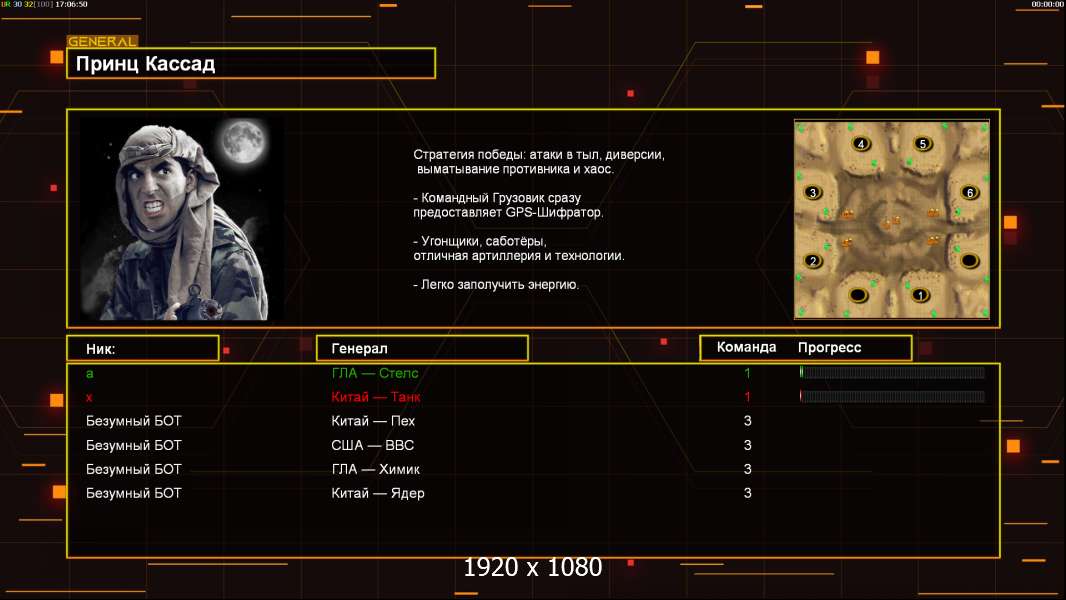Click ГЛА — Стелс general entry
The width and height of the screenshot is (1066, 600).
375,373
